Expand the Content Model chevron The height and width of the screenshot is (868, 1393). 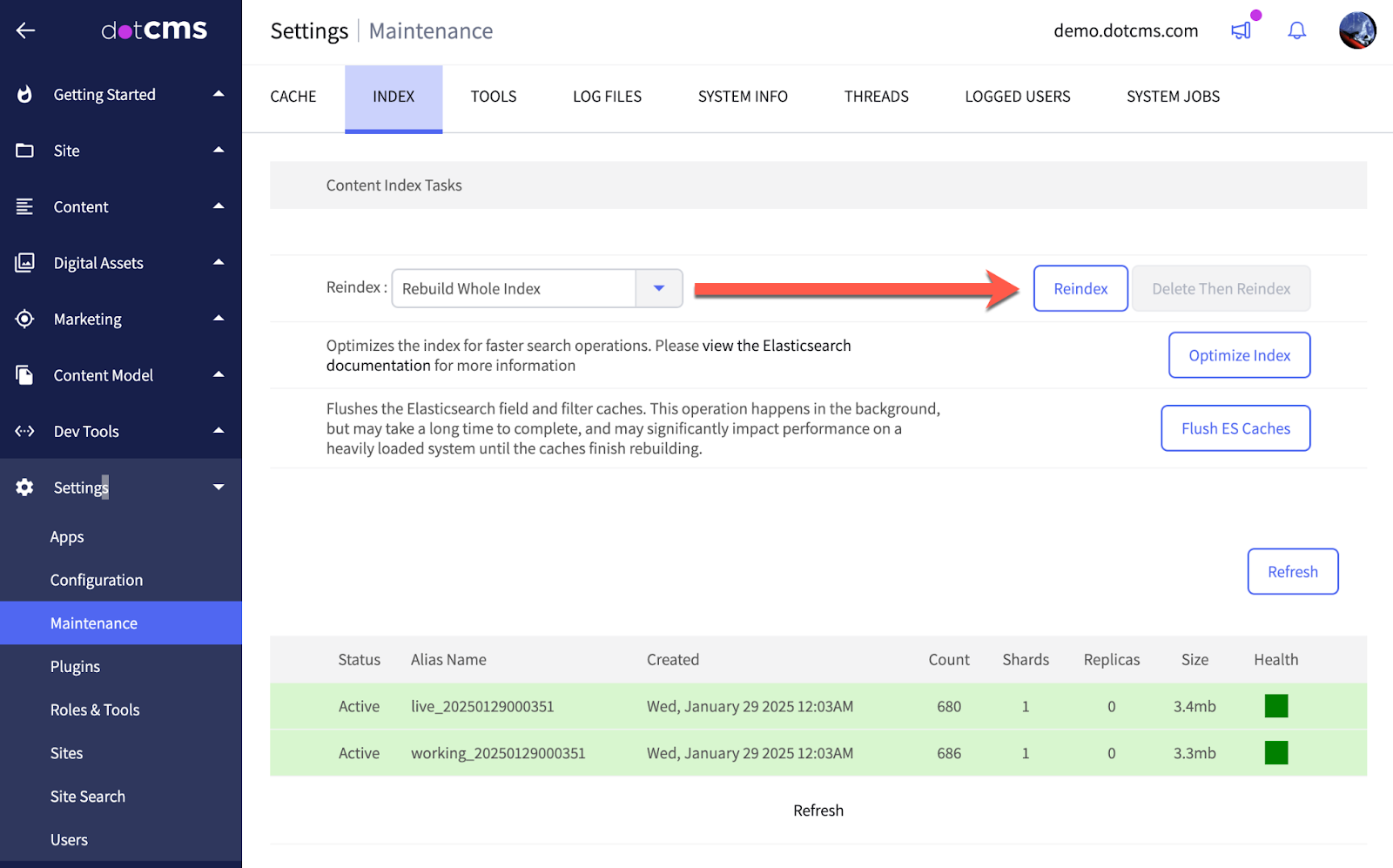tap(219, 374)
